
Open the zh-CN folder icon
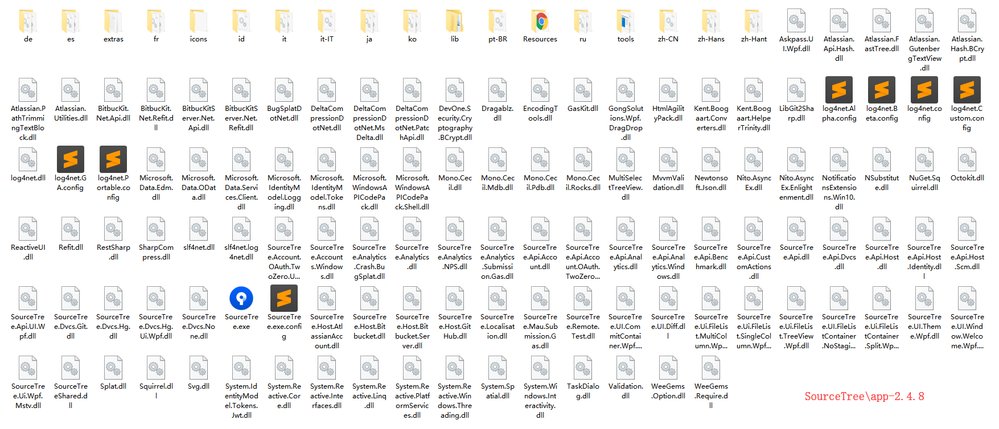[668, 22]
